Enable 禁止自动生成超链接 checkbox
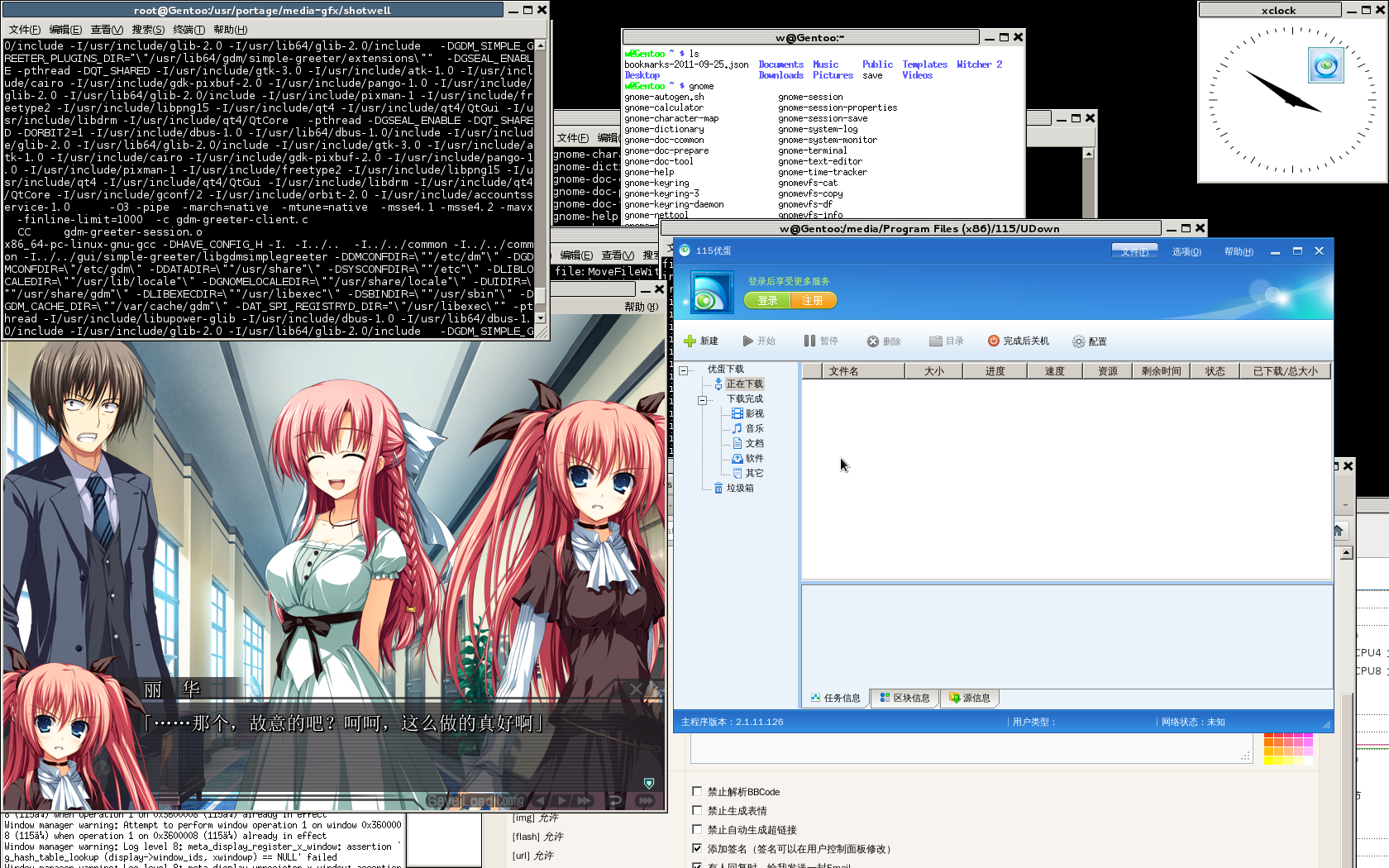 (697, 829)
